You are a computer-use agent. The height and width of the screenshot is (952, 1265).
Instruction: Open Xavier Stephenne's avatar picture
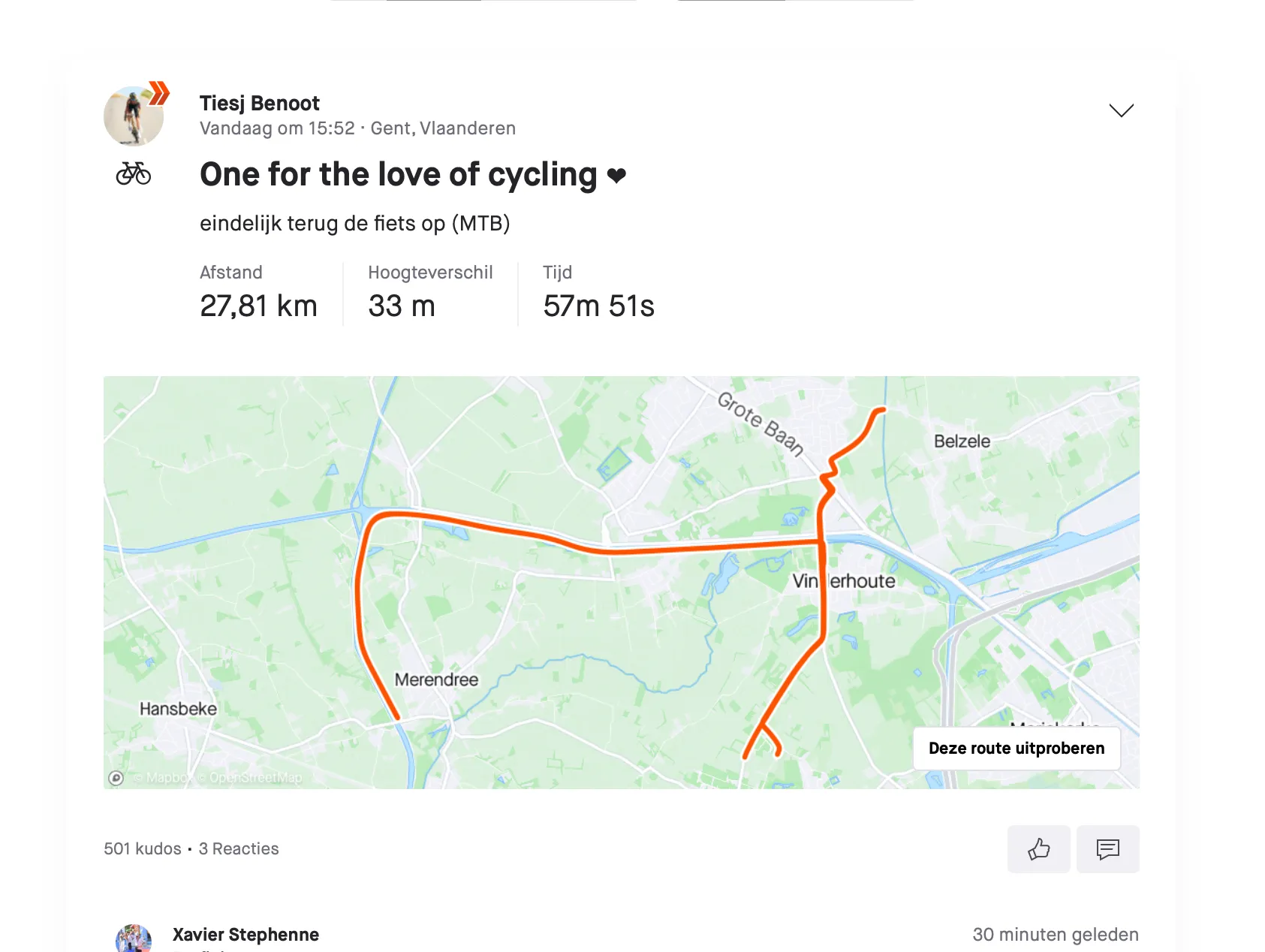click(134, 939)
